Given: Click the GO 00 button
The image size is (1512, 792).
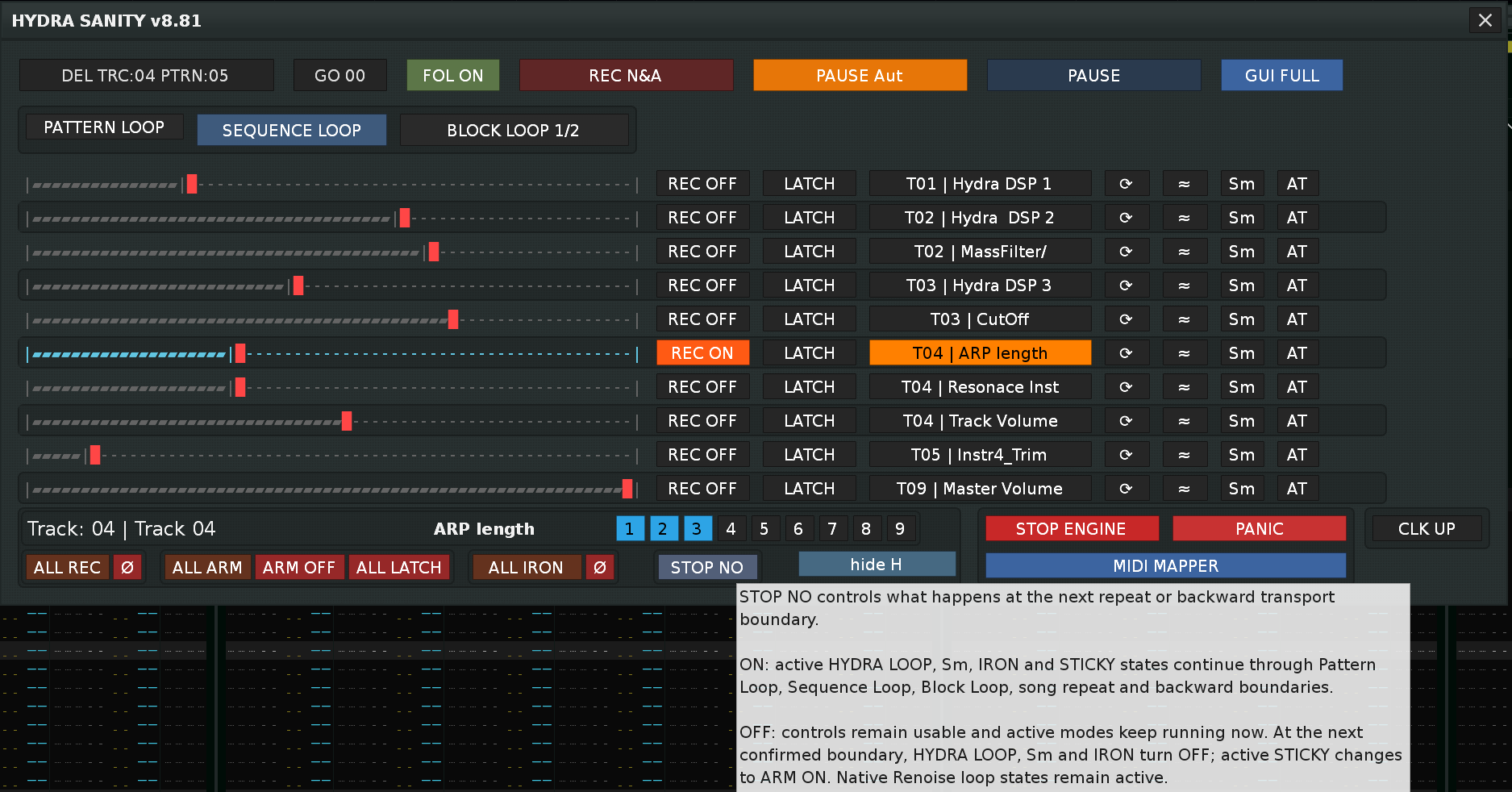Looking at the screenshot, I should pos(340,76).
